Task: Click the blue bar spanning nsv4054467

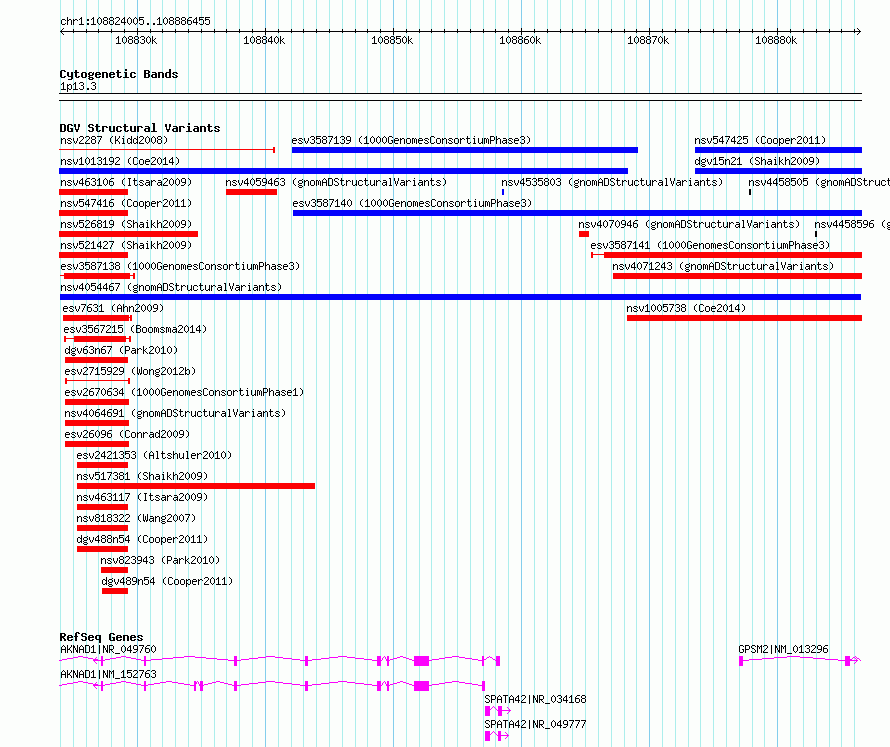Action: tap(460, 297)
